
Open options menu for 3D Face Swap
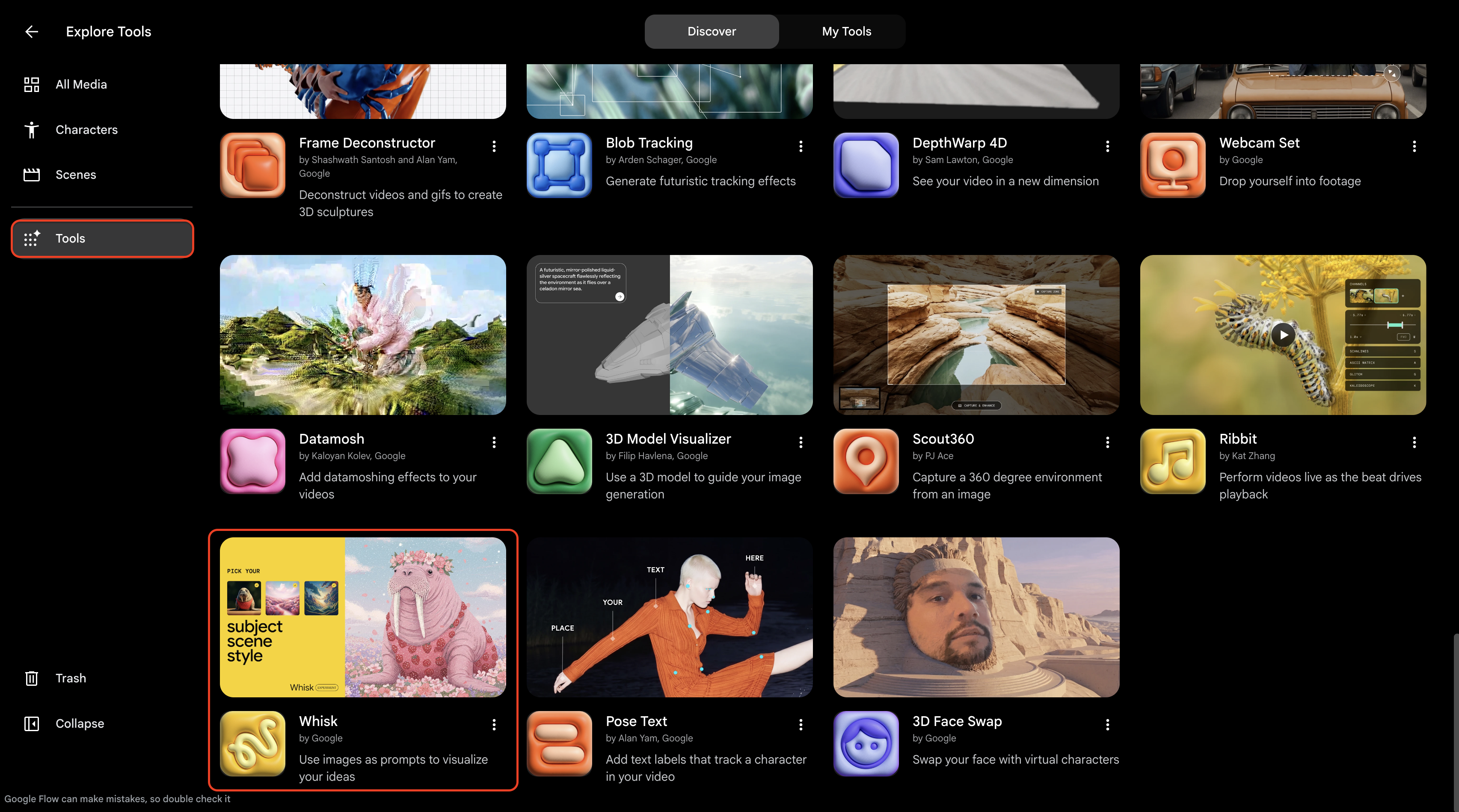(1108, 724)
